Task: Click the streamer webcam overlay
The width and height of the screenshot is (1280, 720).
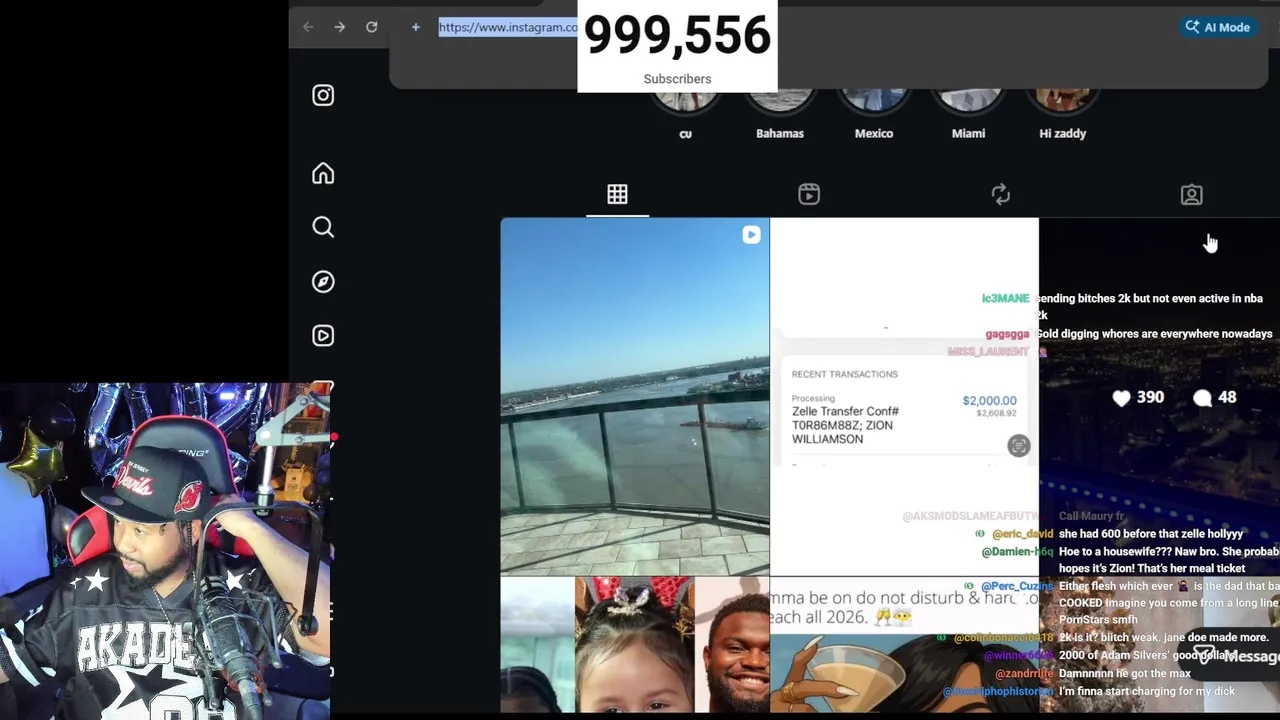Action: point(165,551)
